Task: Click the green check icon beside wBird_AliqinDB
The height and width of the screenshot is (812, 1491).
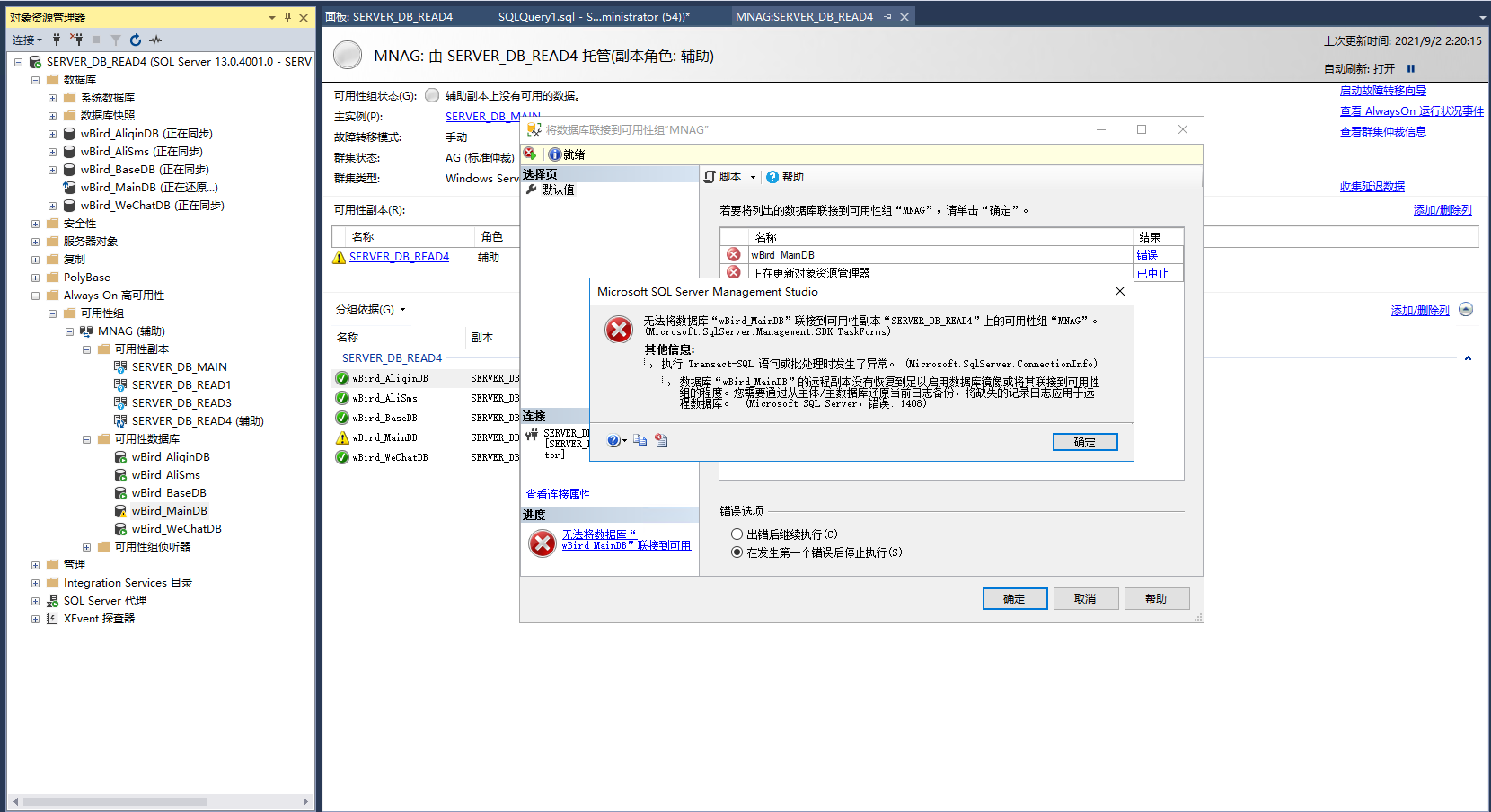Action: [x=342, y=378]
